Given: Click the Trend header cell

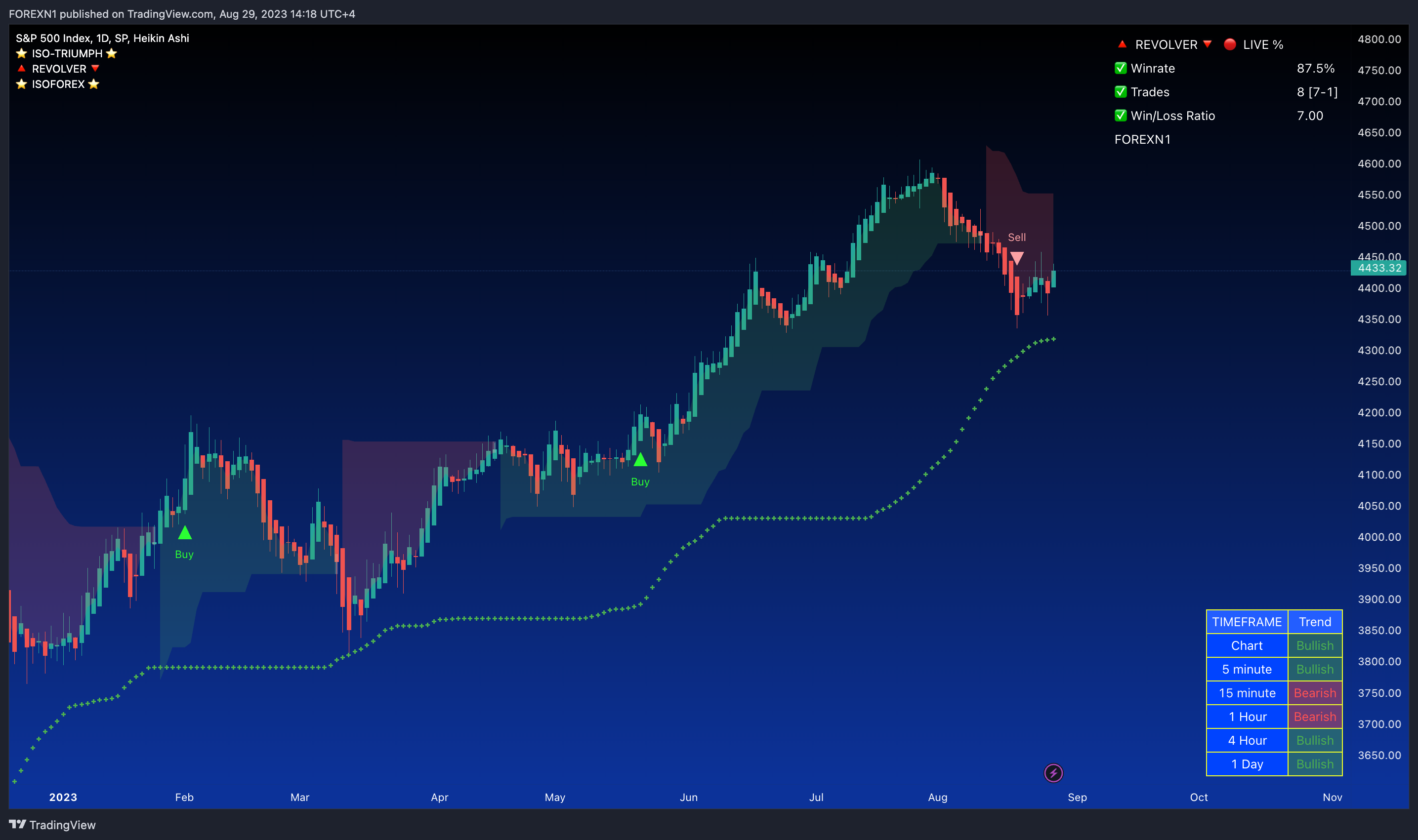Looking at the screenshot, I should [x=1315, y=622].
